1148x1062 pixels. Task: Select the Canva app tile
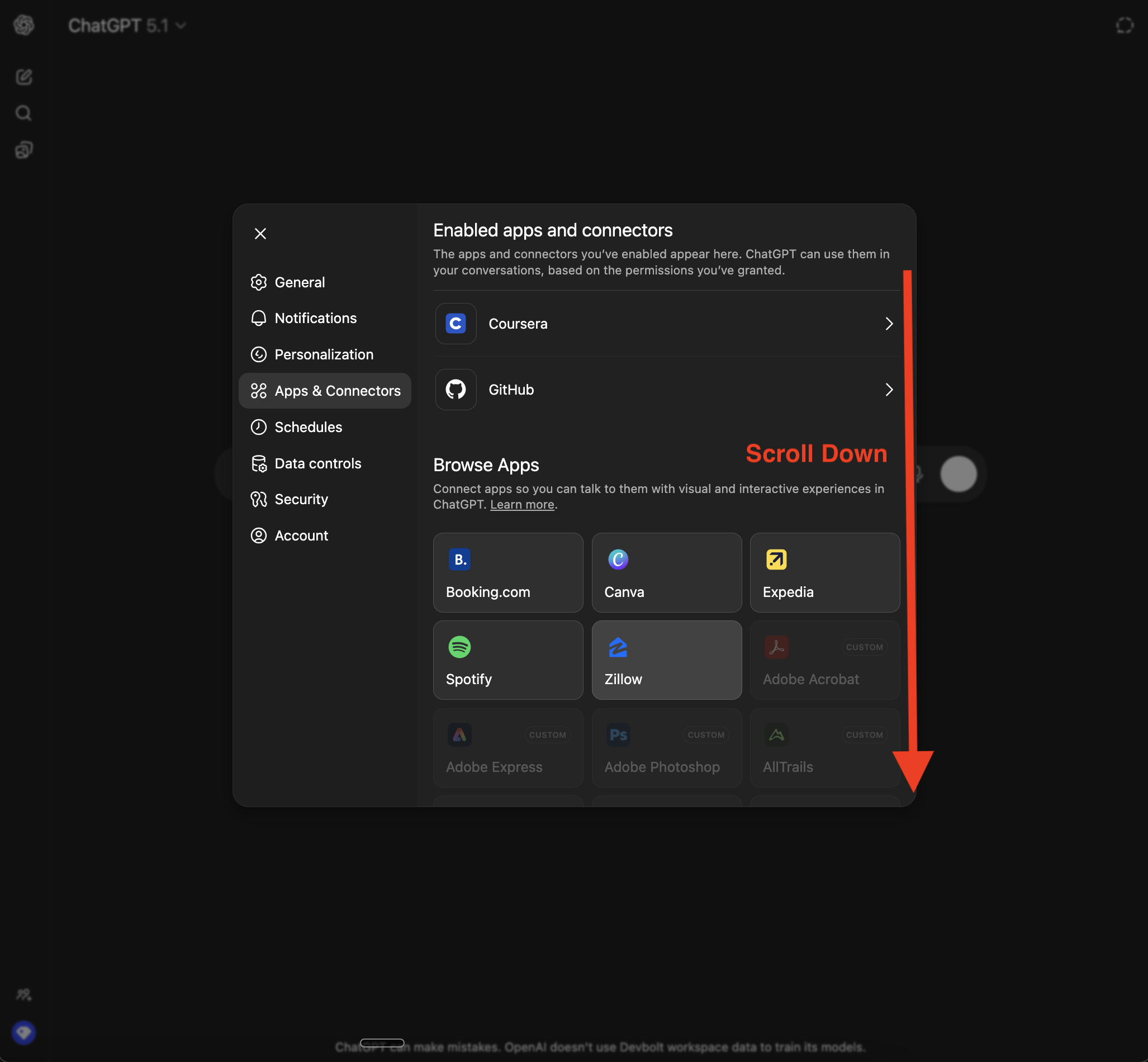666,572
